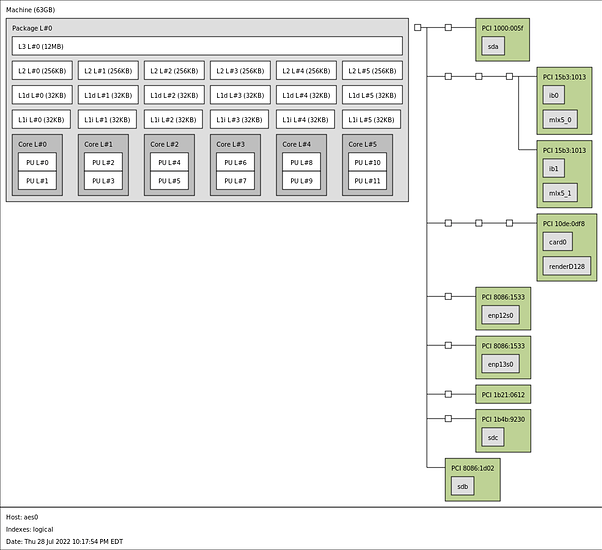The image size is (602, 550).
Task: Click the Package L#0 label
Action: [x=32, y=28]
